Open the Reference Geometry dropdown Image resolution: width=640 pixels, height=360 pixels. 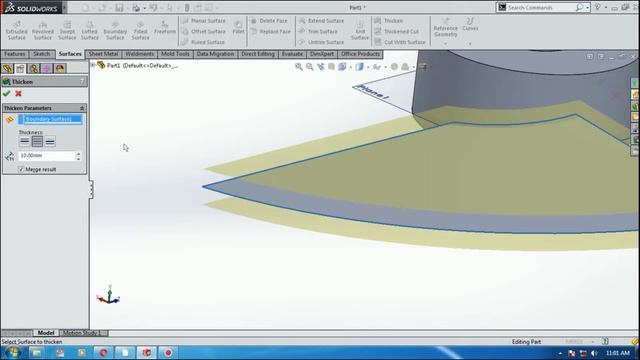pyautogui.click(x=445, y=31)
